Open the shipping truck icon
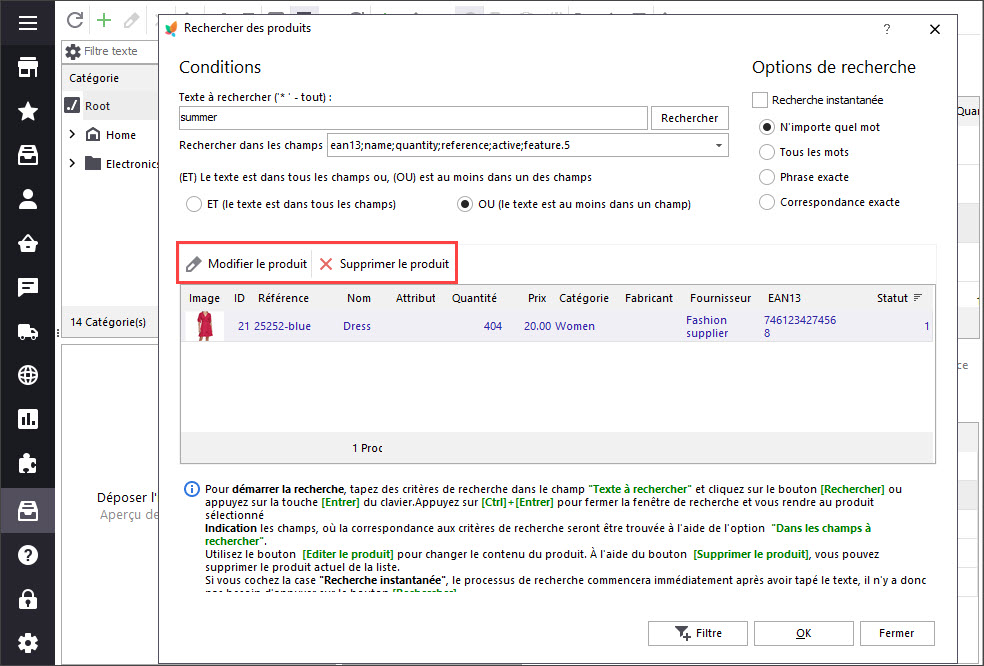Image resolution: width=984 pixels, height=666 pixels. tap(28, 331)
